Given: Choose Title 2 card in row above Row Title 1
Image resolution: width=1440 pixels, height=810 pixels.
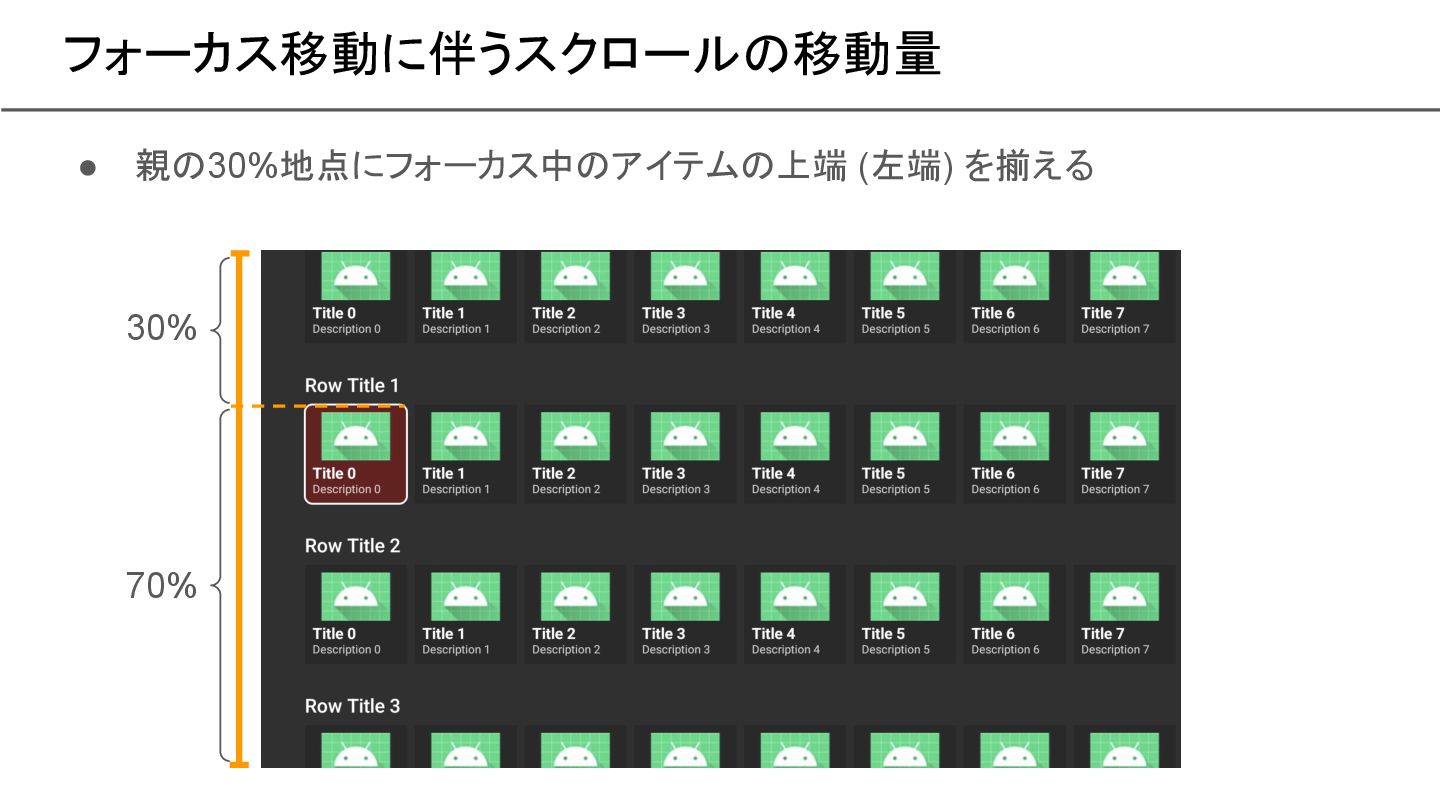Looking at the screenshot, I should [x=575, y=297].
